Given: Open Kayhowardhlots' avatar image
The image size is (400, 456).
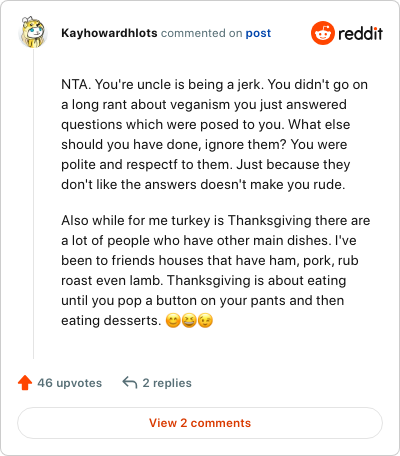Looking at the screenshot, I should pos(33,32).
